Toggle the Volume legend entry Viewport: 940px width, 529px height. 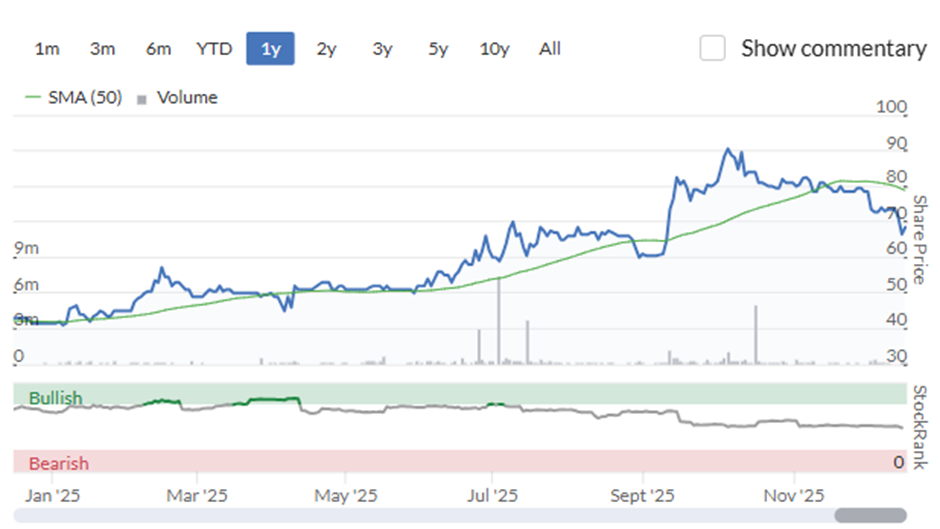[x=177, y=98]
